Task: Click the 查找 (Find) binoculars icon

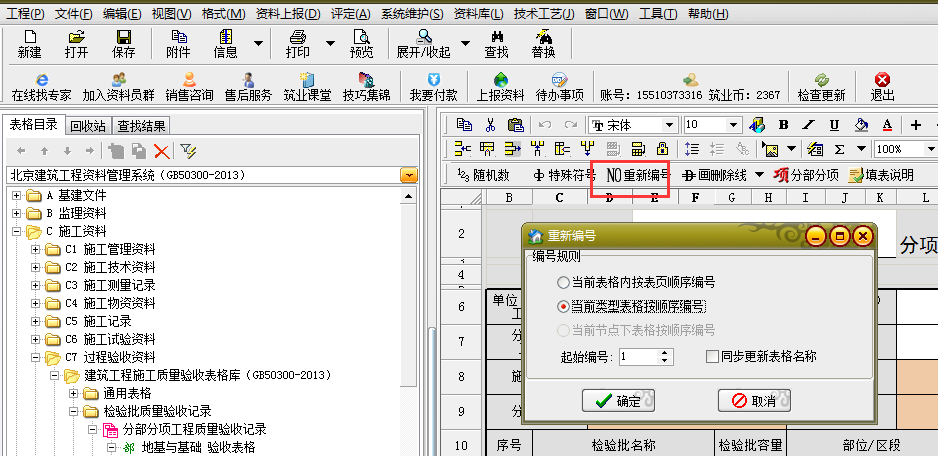Action: click(496, 43)
